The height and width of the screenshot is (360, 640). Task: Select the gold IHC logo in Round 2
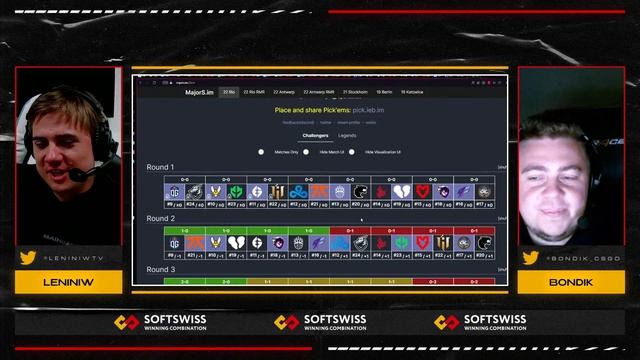pos(443,243)
